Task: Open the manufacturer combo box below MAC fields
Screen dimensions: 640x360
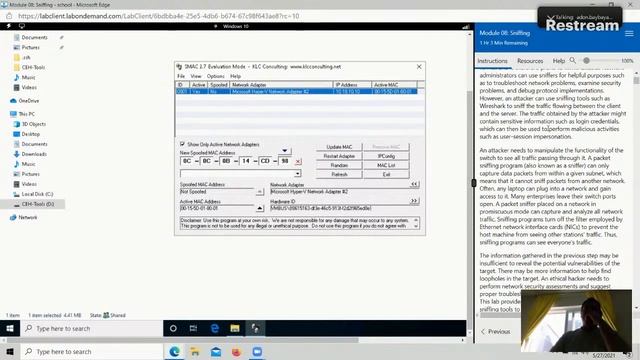Action: click(240, 173)
